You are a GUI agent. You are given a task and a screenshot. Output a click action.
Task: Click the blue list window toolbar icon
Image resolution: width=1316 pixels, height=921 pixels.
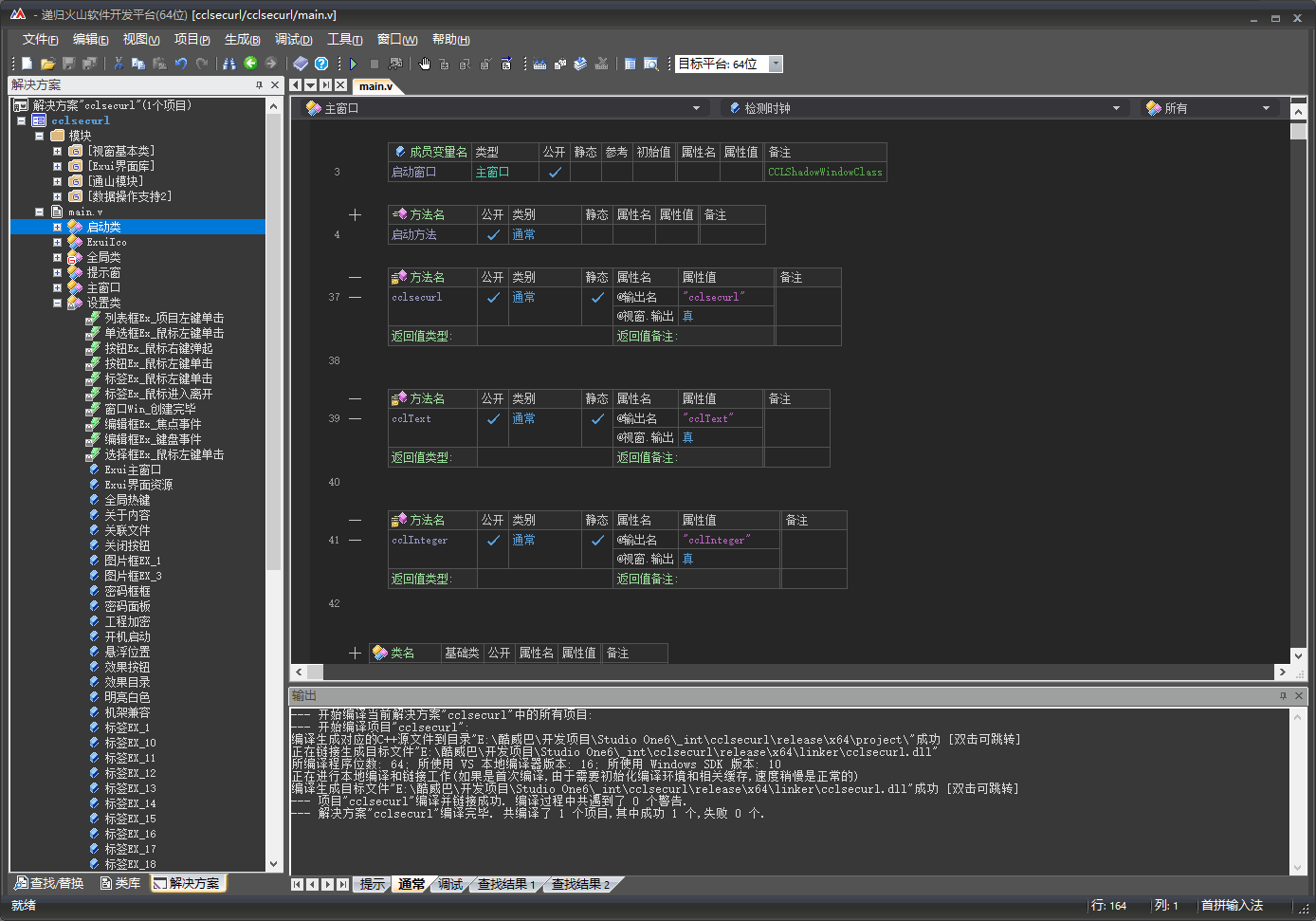[631, 64]
